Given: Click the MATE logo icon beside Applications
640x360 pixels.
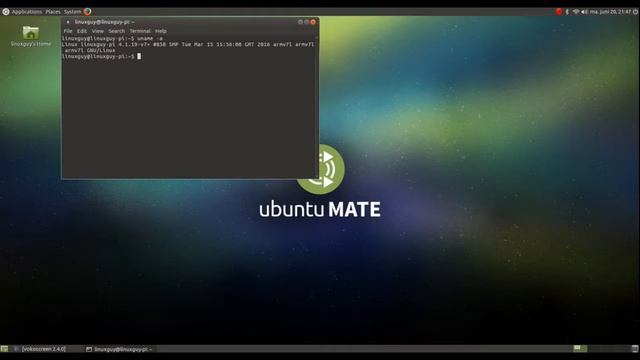Looking at the screenshot, I should (6, 12).
